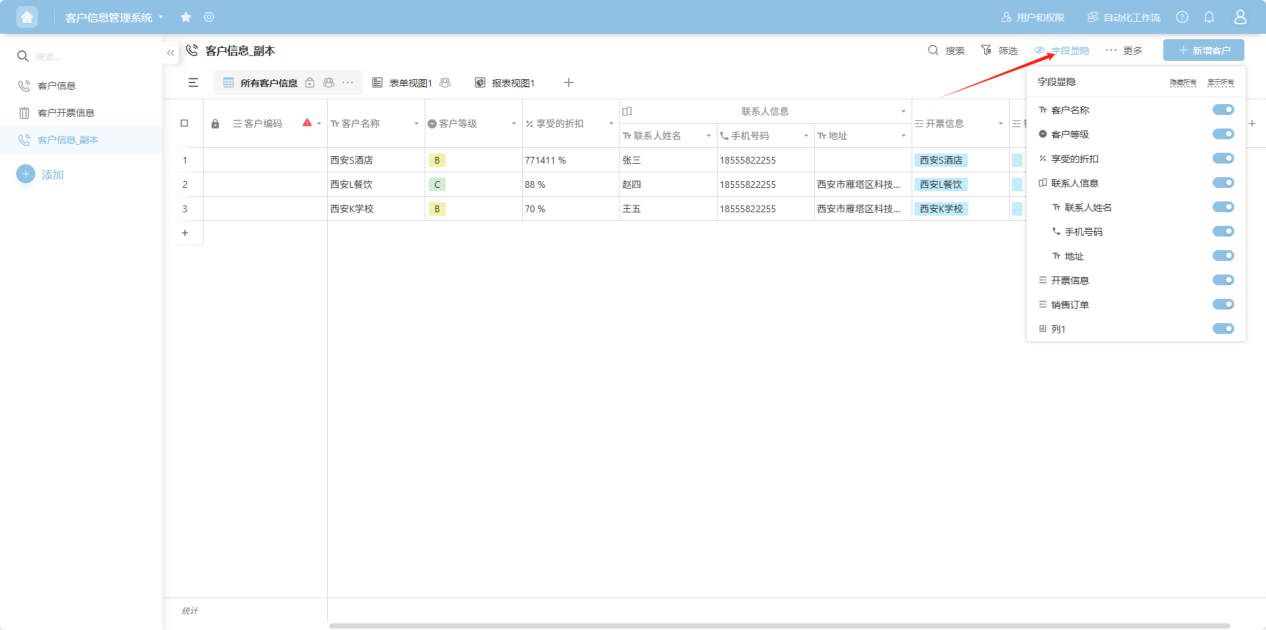Click the 新增客户 button

[x=1203, y=50]
